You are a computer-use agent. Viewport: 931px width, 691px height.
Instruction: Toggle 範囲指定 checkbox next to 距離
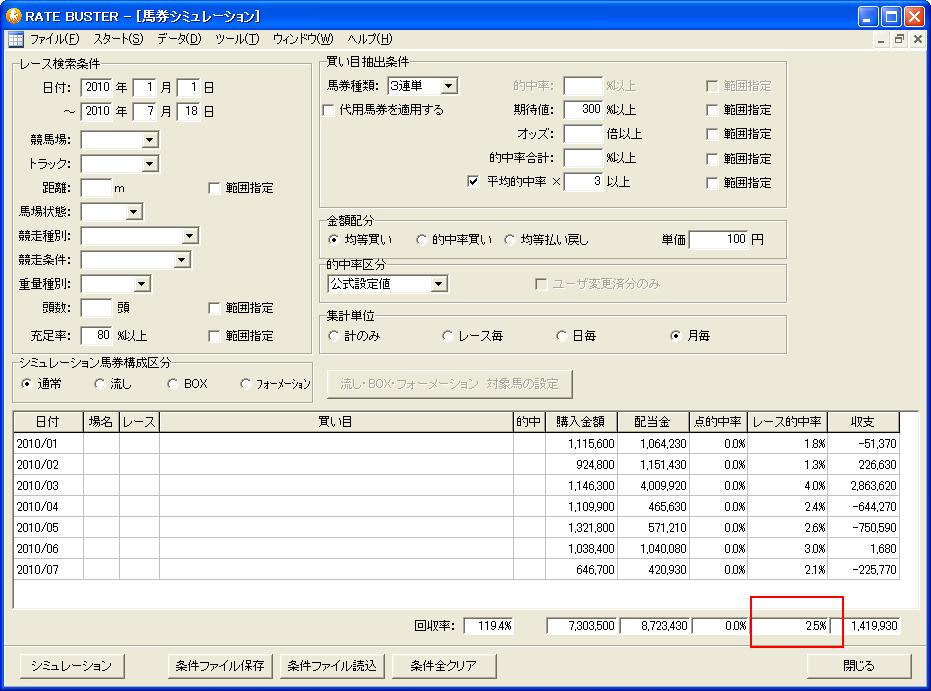pyautogui.click(x=214, y=189)
